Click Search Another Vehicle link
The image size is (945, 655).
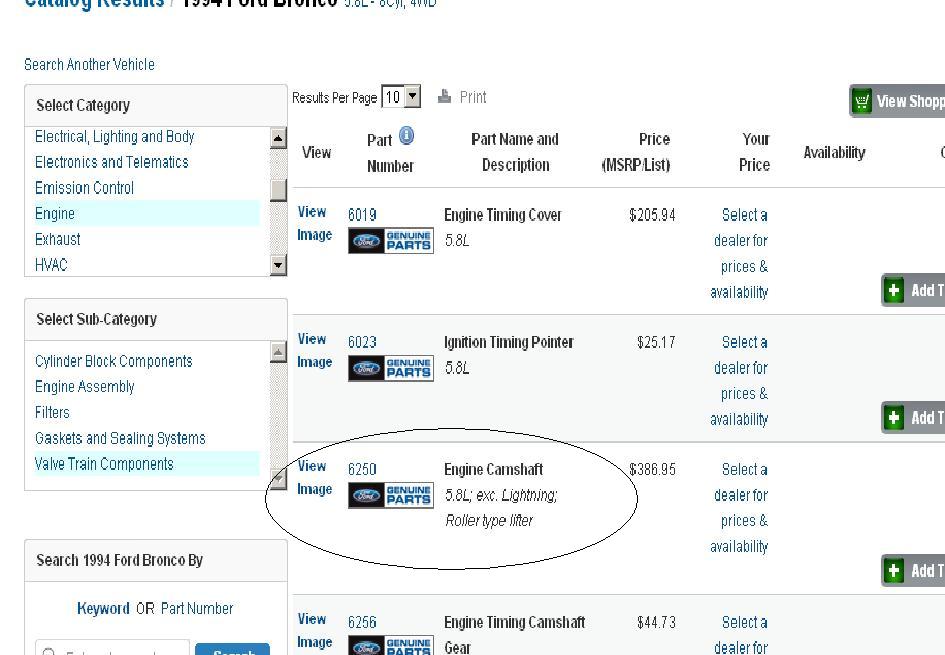pos(89,64)
